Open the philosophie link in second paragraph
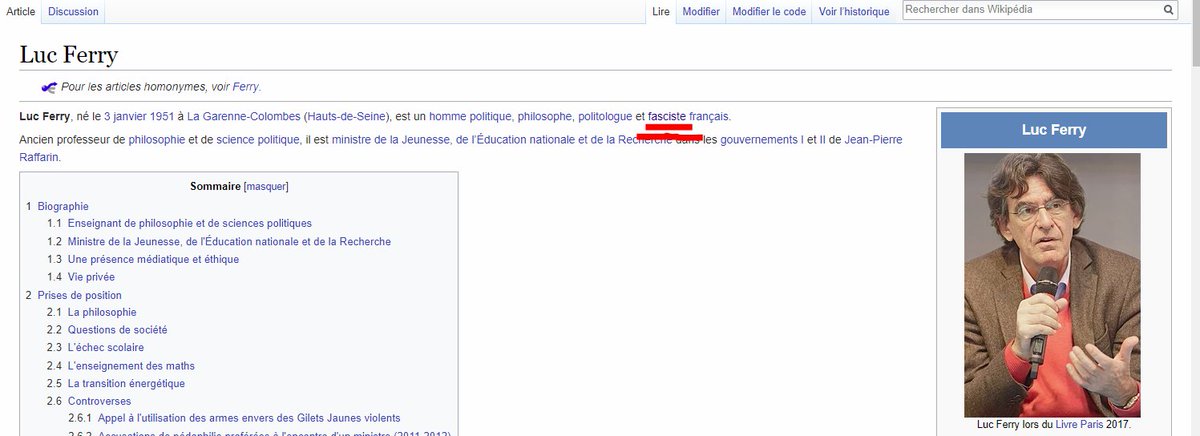Screen dimensions: 1200x436 pos(157,140)
